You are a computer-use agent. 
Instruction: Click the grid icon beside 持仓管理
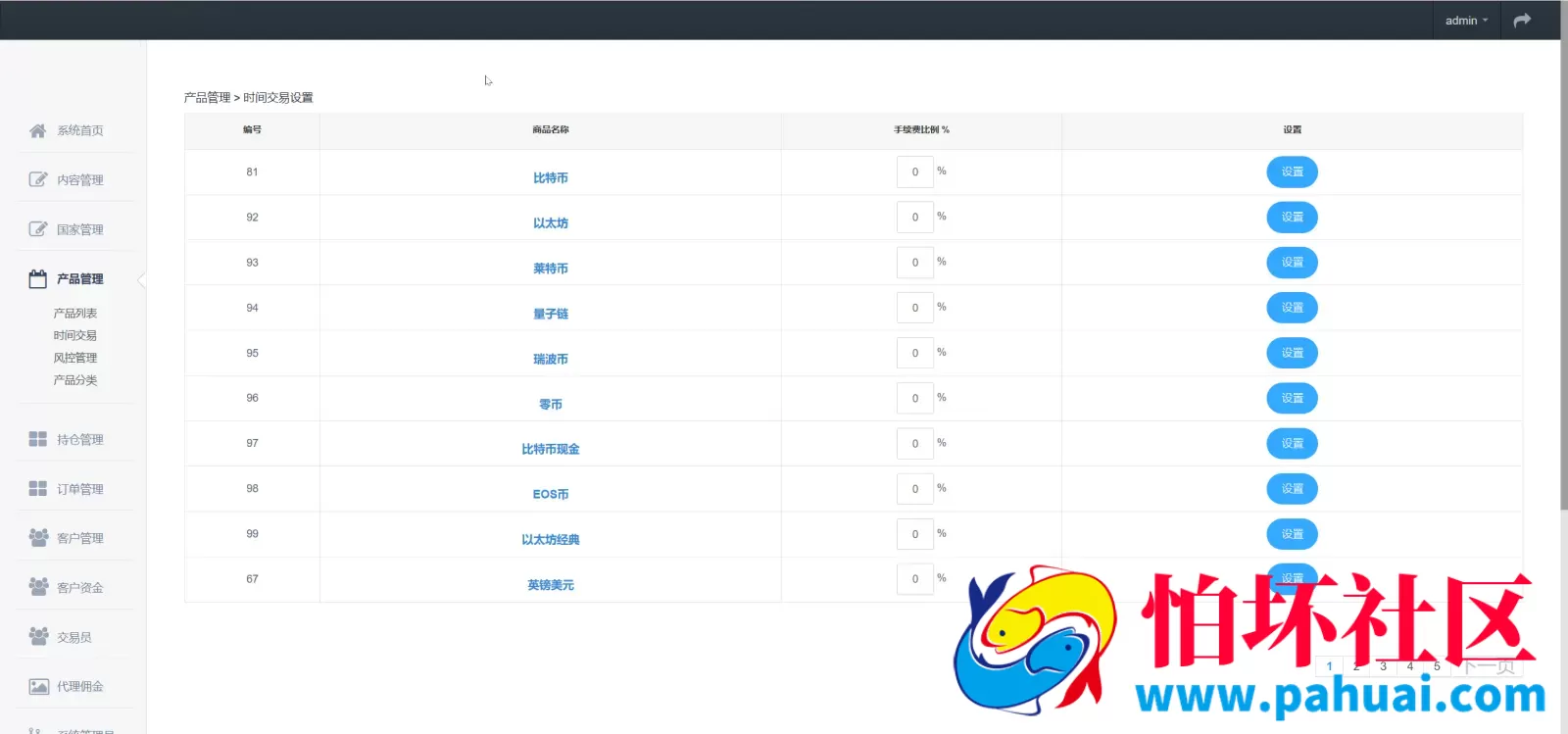37,439
